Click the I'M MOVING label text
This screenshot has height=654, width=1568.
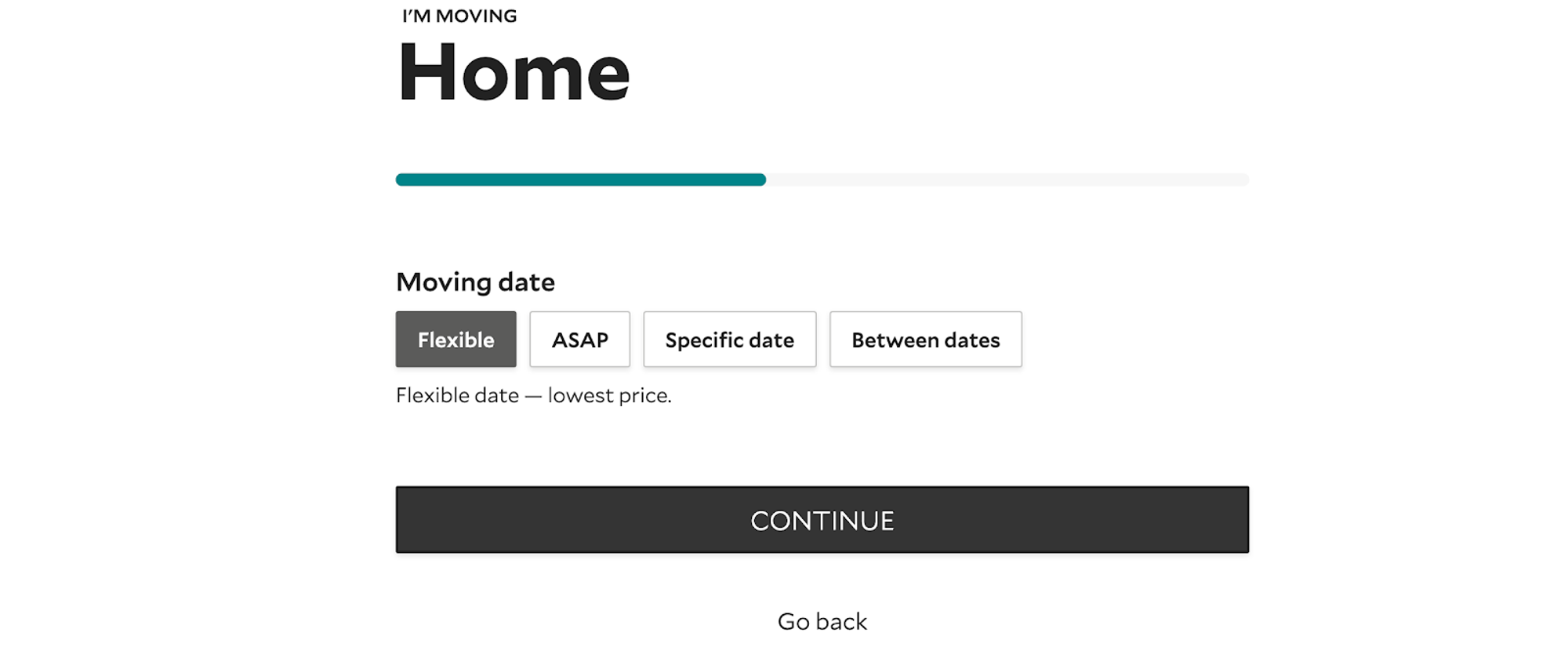(459, 16)
